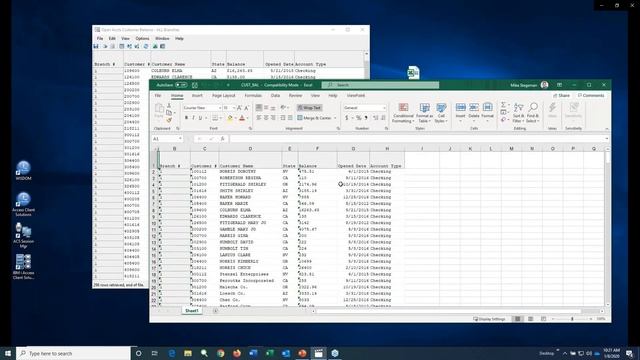Open the font size dropdown
Screen dimensions: 640x360
(233, 108)
